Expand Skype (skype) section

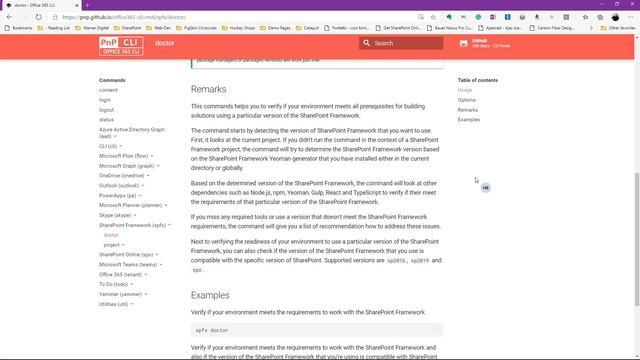point(118,215)
